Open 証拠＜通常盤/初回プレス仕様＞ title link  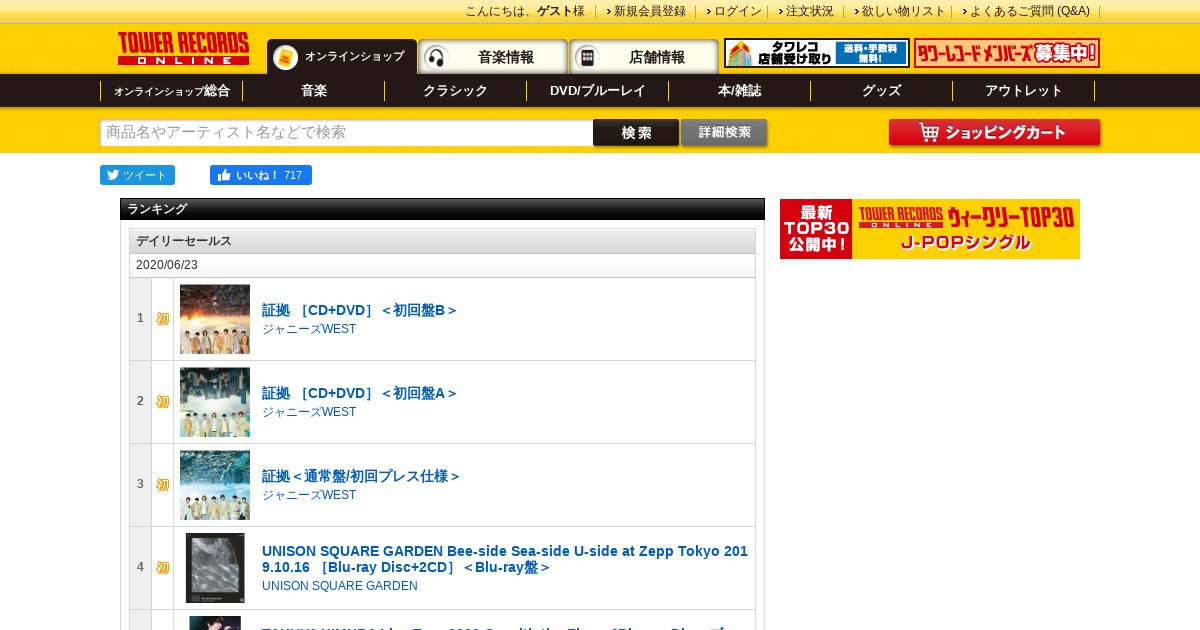coord(361,476)
